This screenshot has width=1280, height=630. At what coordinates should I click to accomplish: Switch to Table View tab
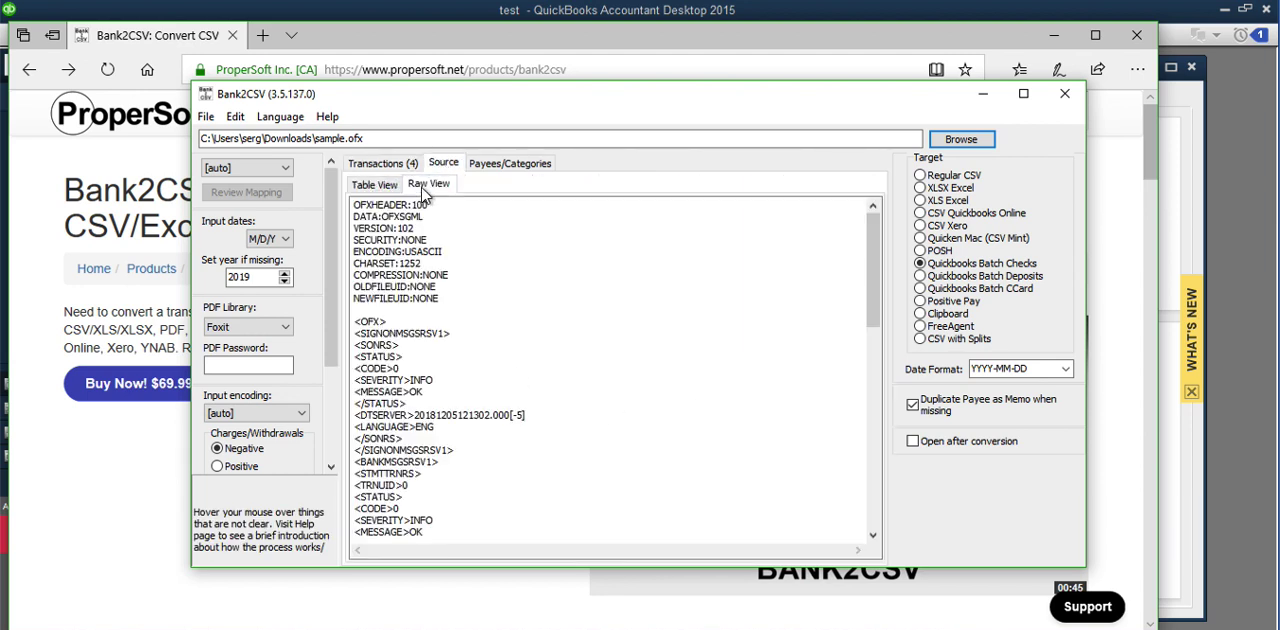pos(374,185)
